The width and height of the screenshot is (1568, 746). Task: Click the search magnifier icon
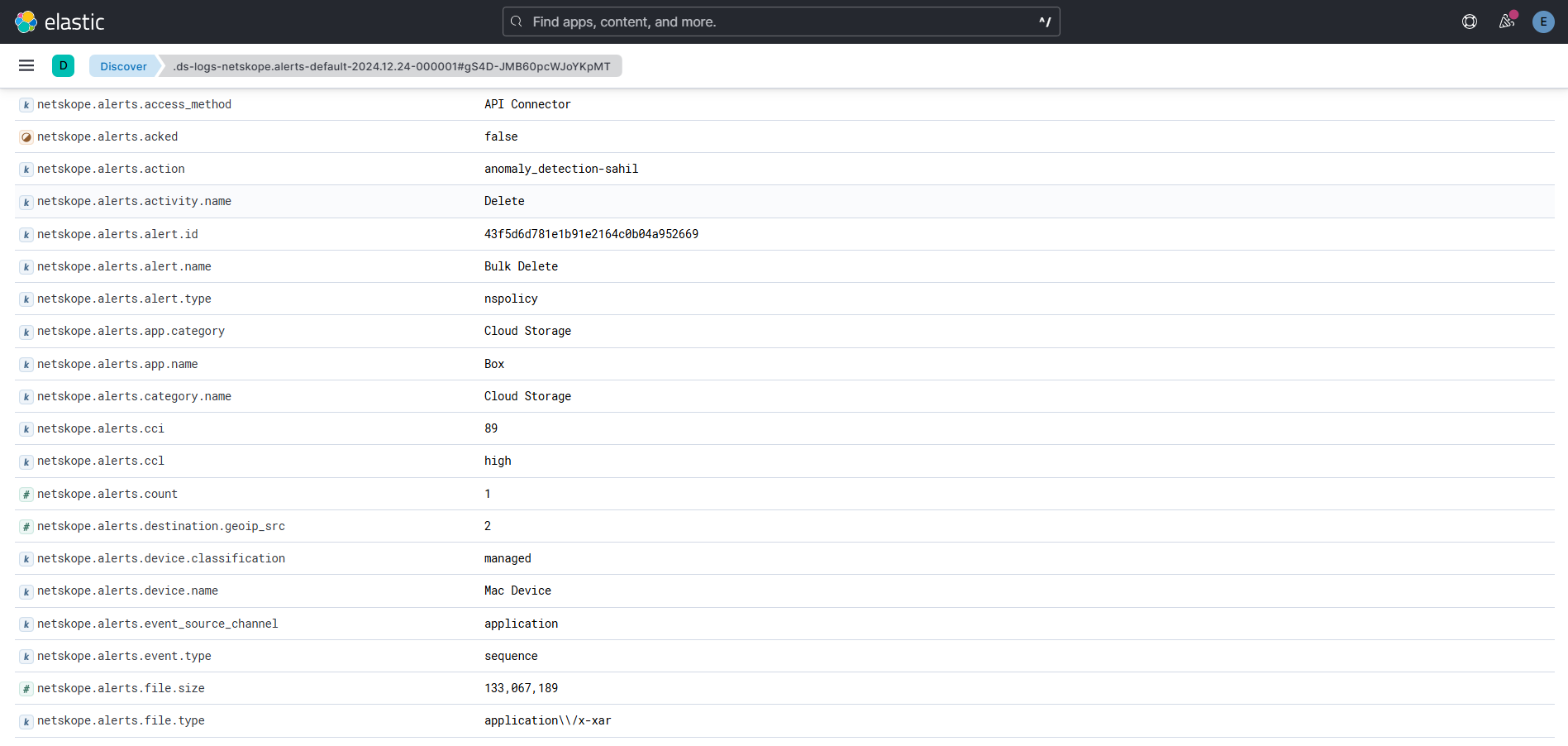(517, 22)
